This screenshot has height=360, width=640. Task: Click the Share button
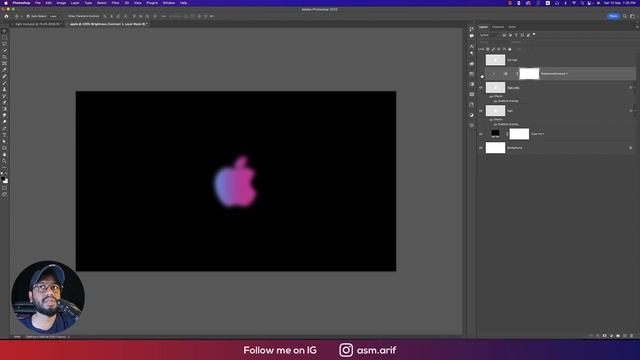(x=613, y=16)
